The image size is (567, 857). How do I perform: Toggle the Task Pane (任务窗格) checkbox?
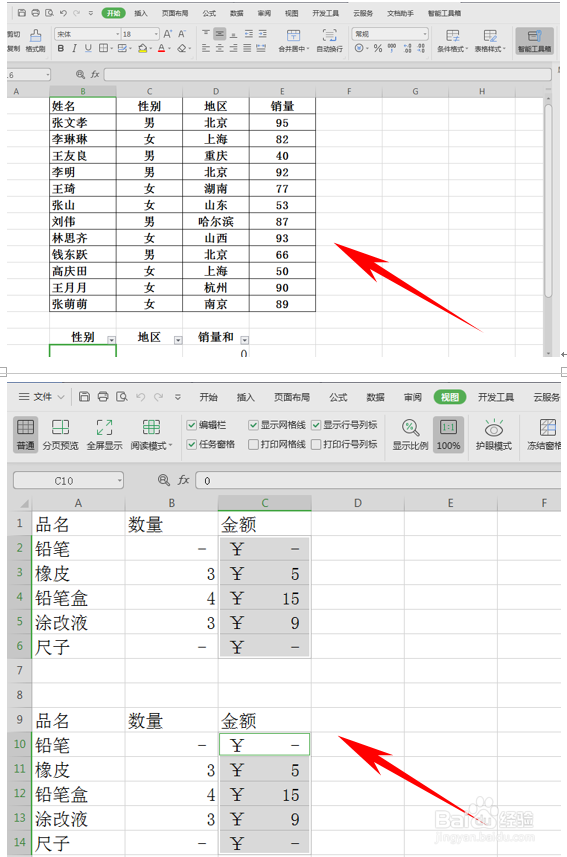[x=191, y=444]
